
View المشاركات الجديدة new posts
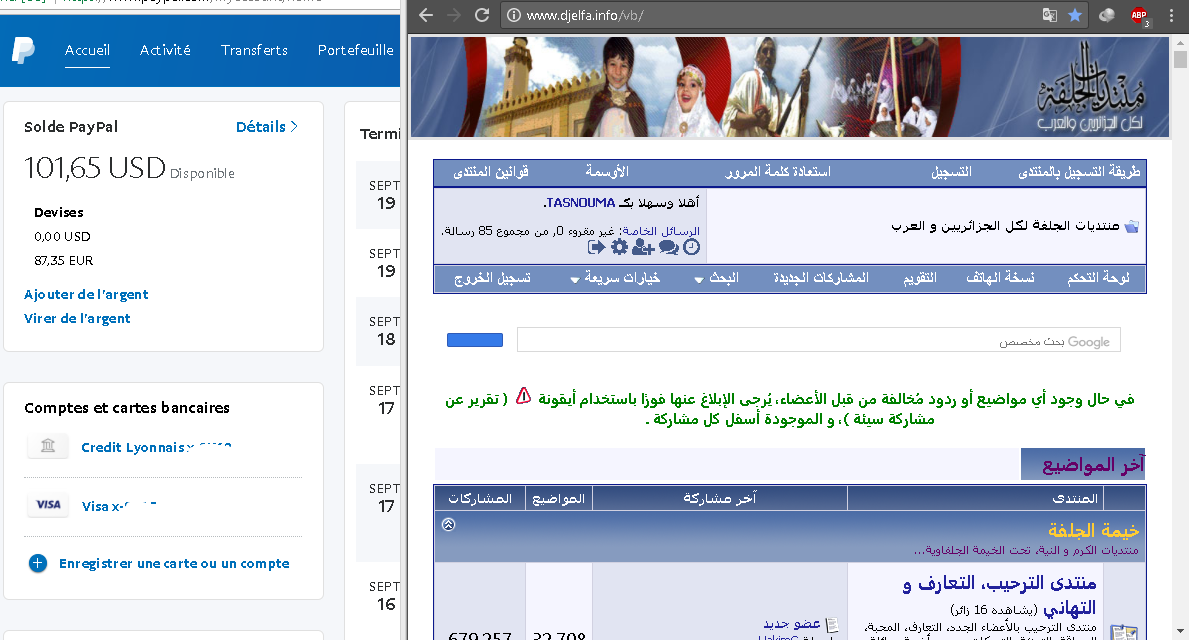(821, 278)
